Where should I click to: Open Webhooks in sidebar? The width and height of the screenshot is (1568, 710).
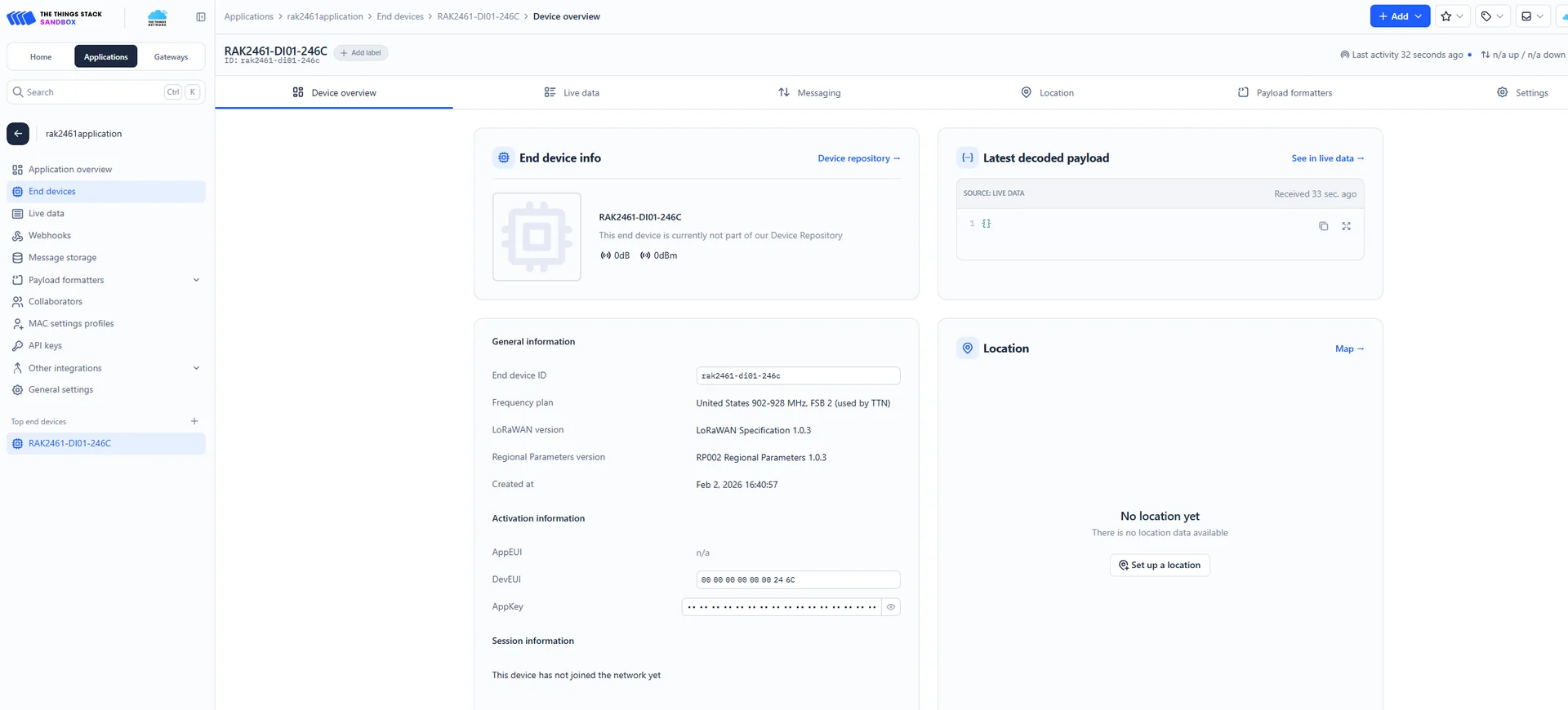pyautogui.click(x=106, y=236)
